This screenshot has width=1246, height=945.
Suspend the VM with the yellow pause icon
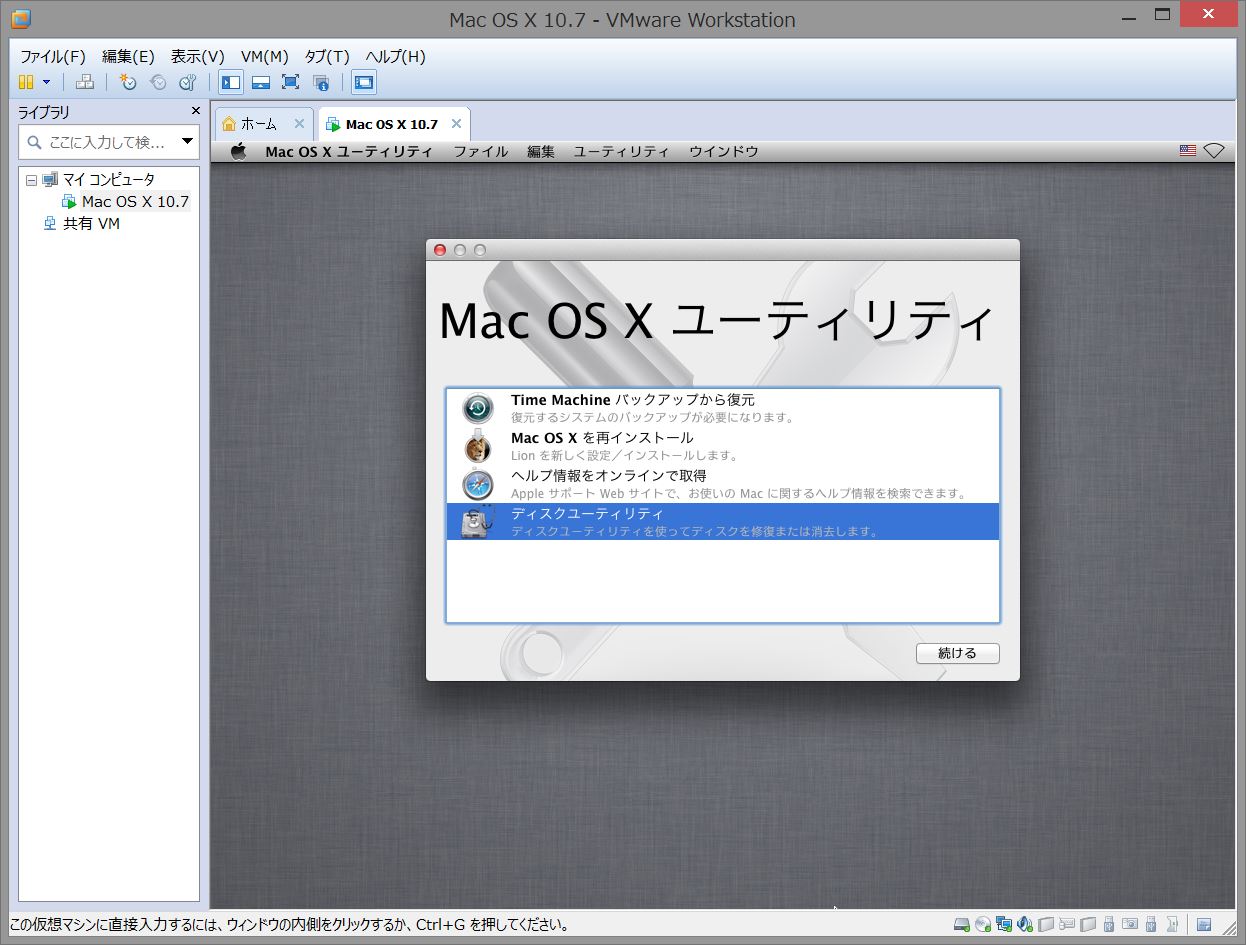tap(26, 82)
